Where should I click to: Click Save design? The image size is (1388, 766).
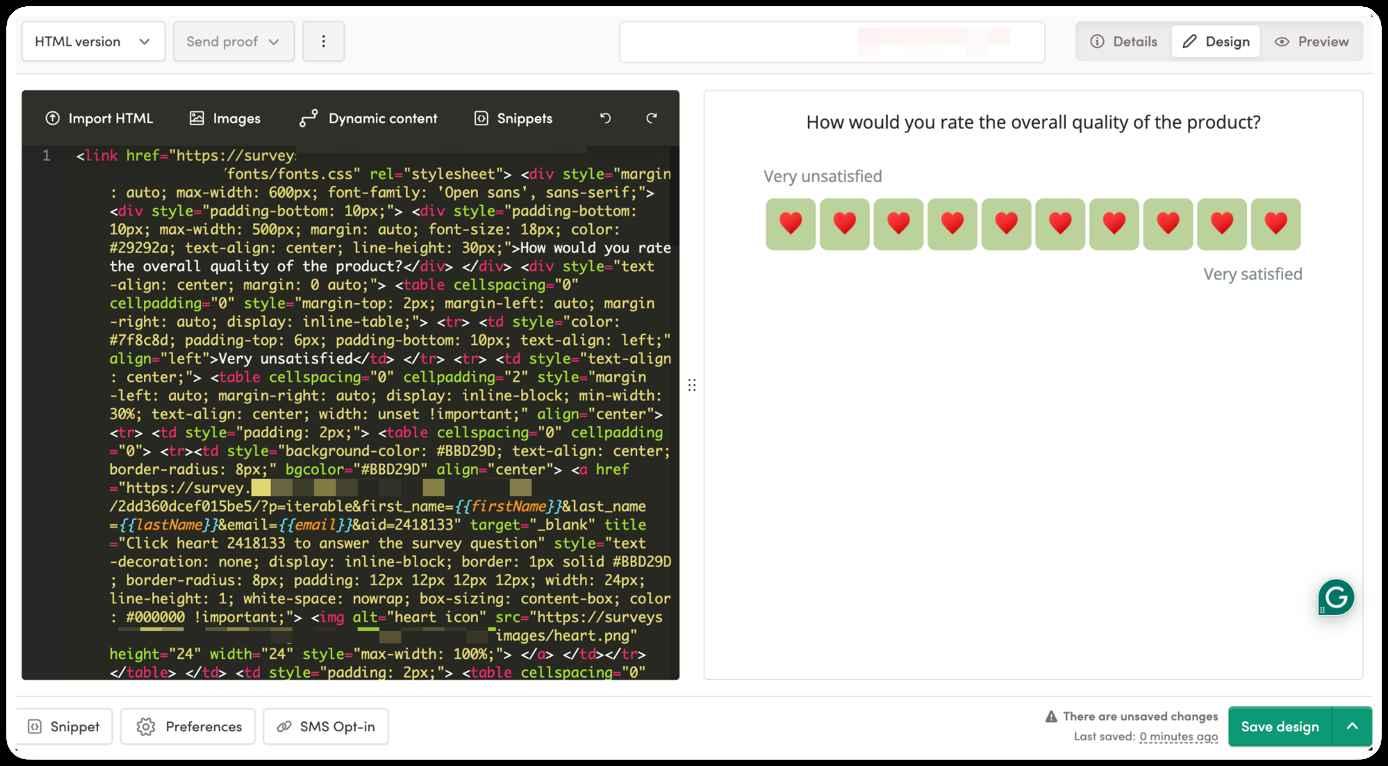(1280, 726)
